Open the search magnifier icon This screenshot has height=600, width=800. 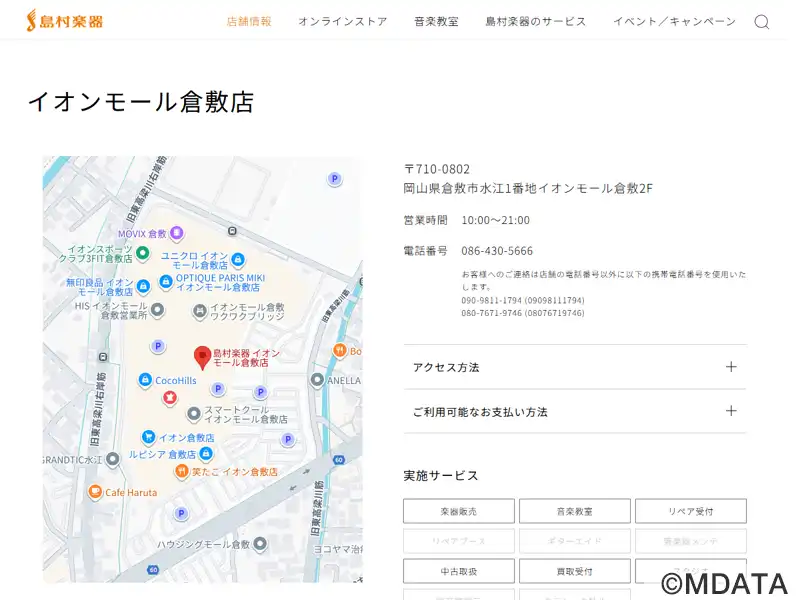coord(762,21)
